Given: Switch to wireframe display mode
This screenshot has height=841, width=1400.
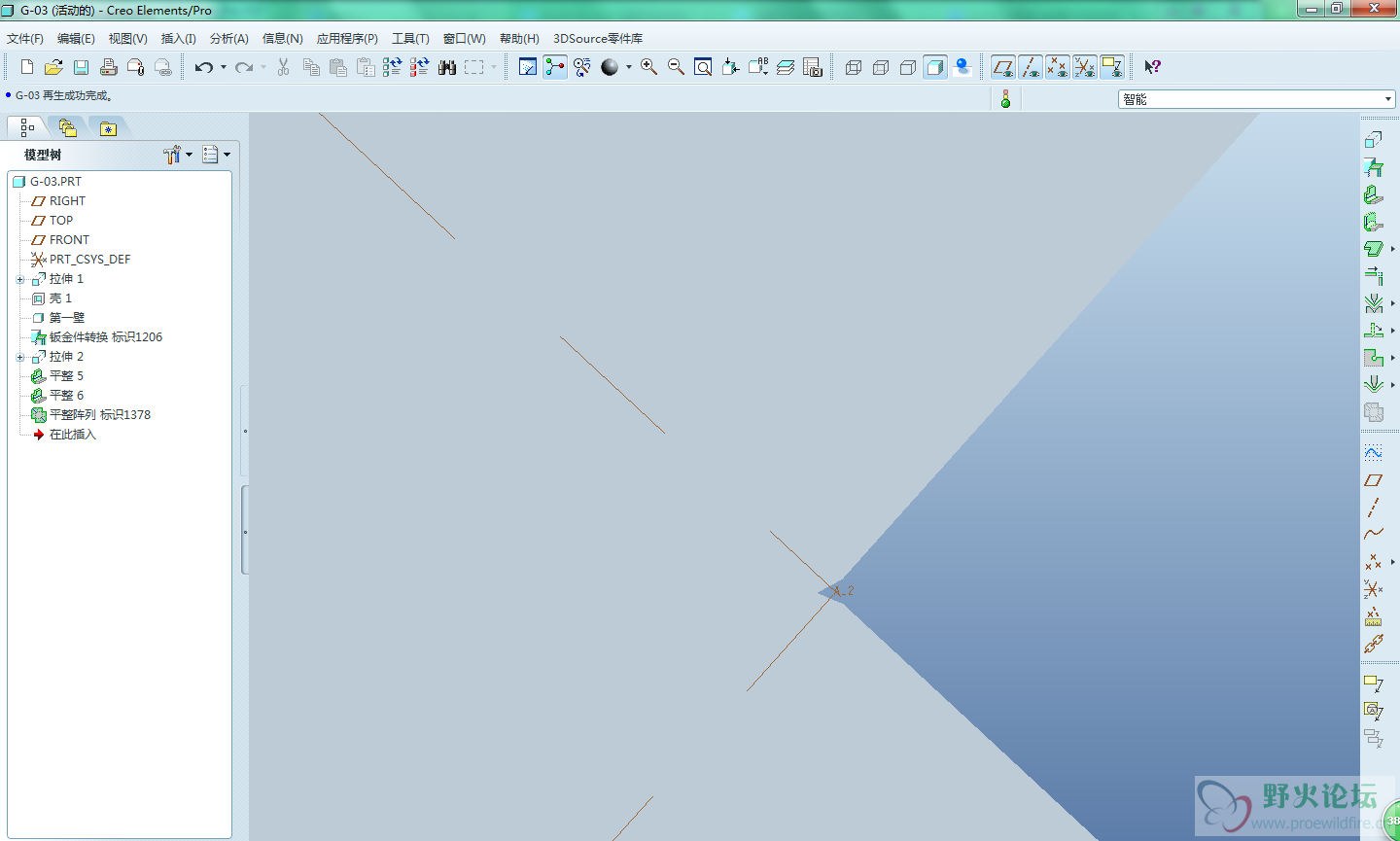Looking at the screenshot, I should coord(854,67).
